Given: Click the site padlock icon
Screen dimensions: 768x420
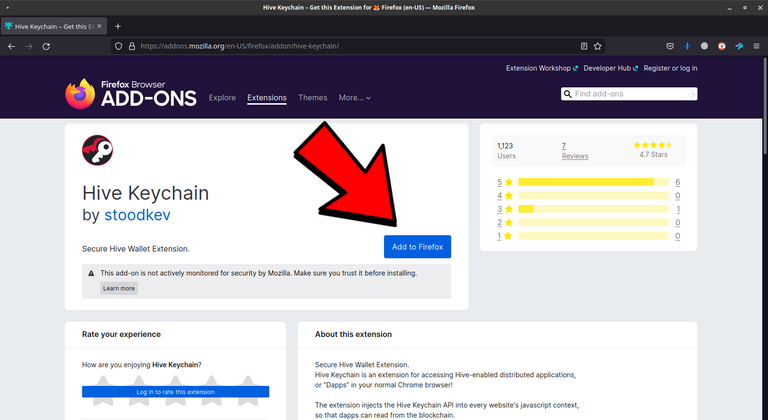Looking at the screenshot, I should coord(131,46).
